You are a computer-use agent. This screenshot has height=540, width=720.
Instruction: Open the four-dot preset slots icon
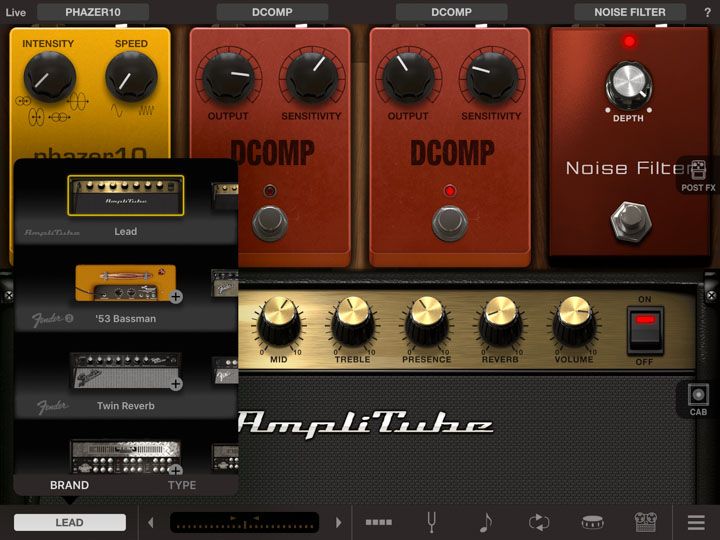pos(379,522)
